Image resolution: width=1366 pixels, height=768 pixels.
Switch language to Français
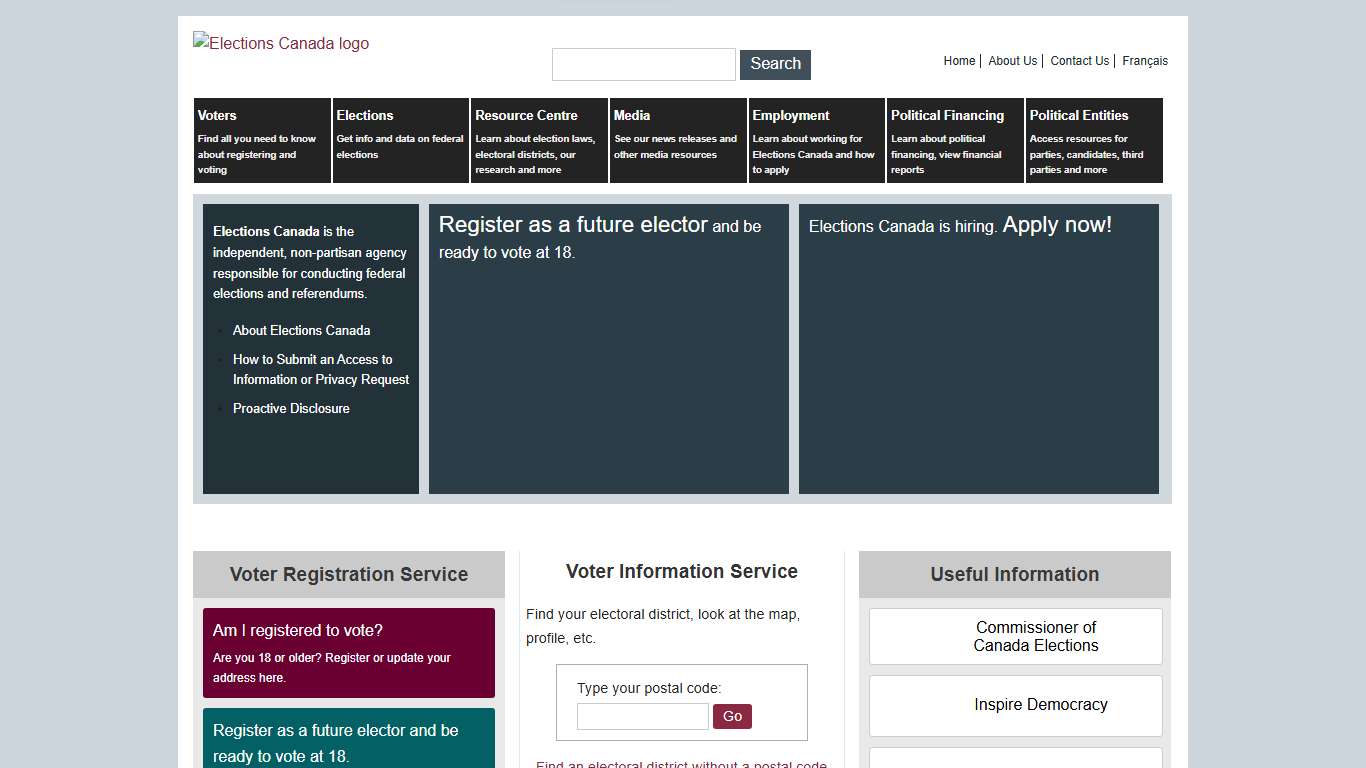pyautogui.click(x=1144, y=61)
